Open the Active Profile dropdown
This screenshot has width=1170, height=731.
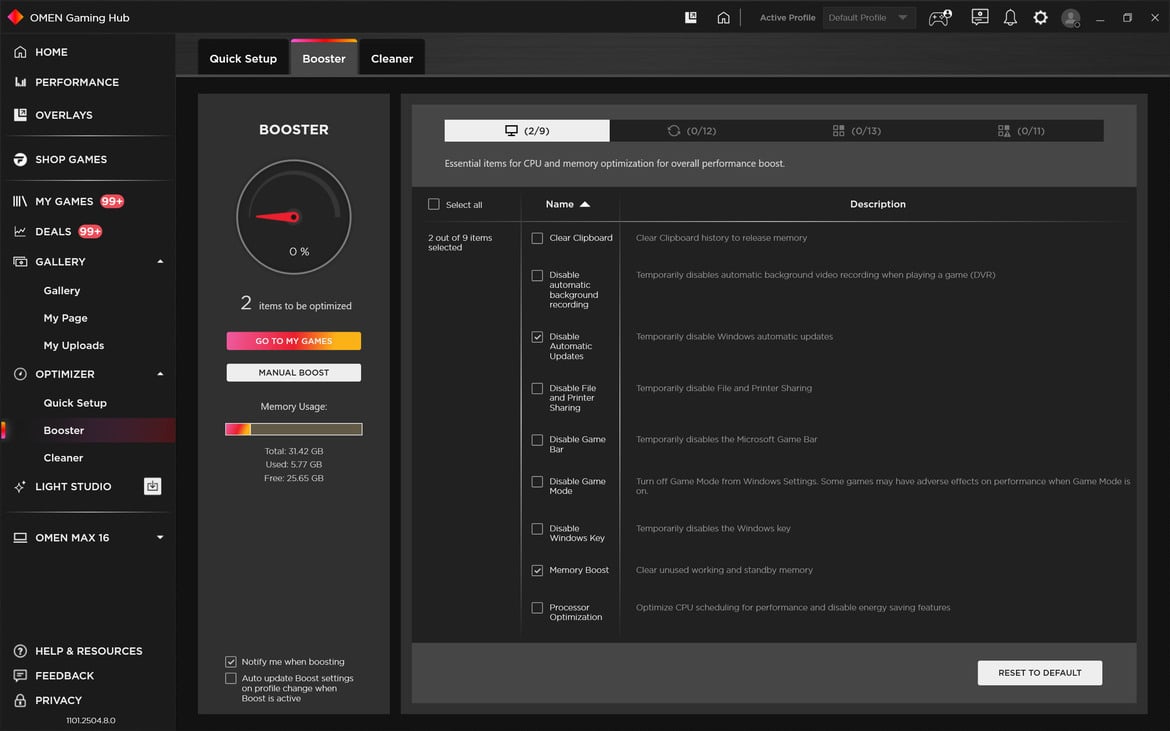click(869, 17)
